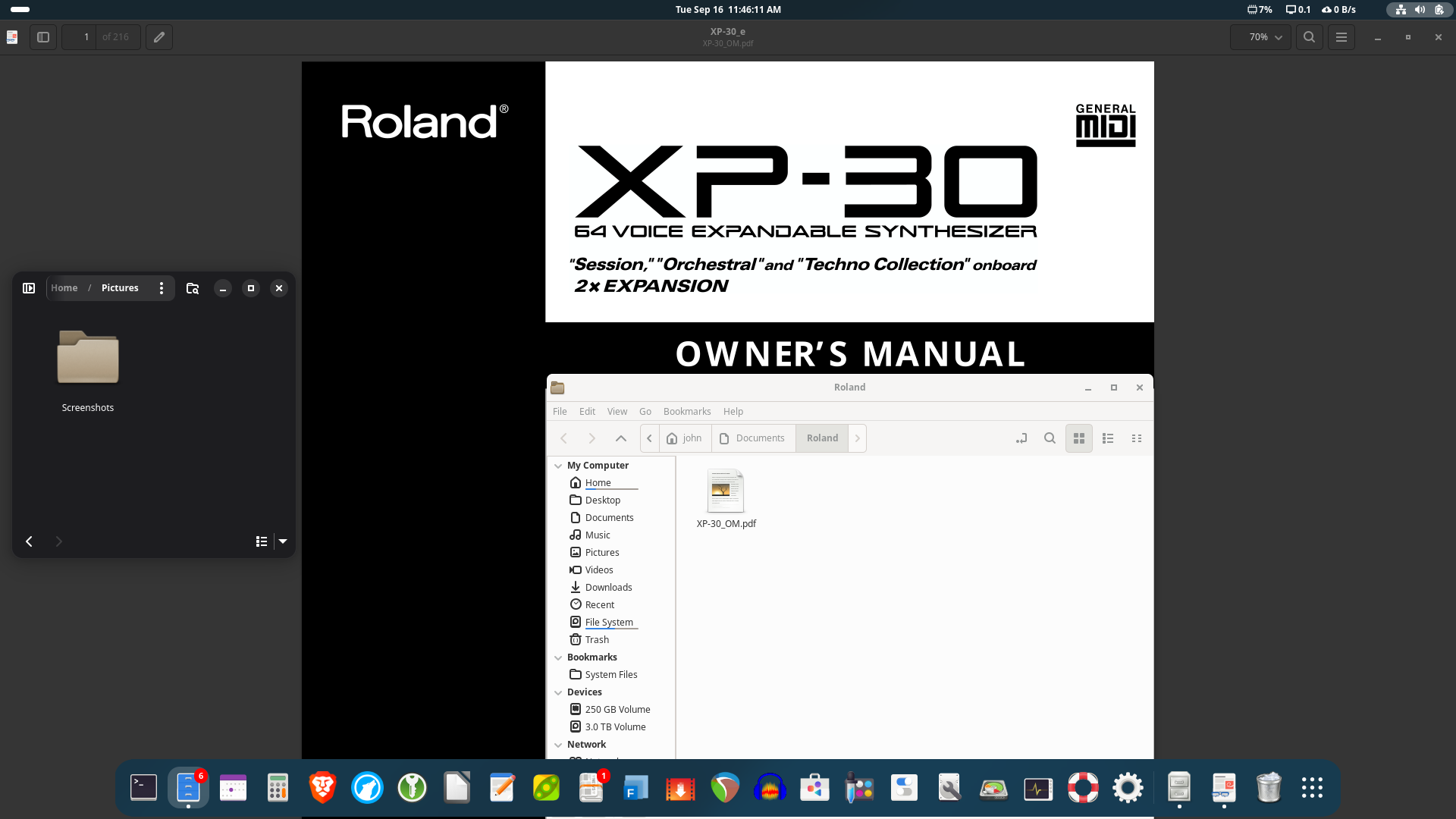1456x819 pixels.
Task: Collapse the My Computer section
Action: click(x=558, y=466)
